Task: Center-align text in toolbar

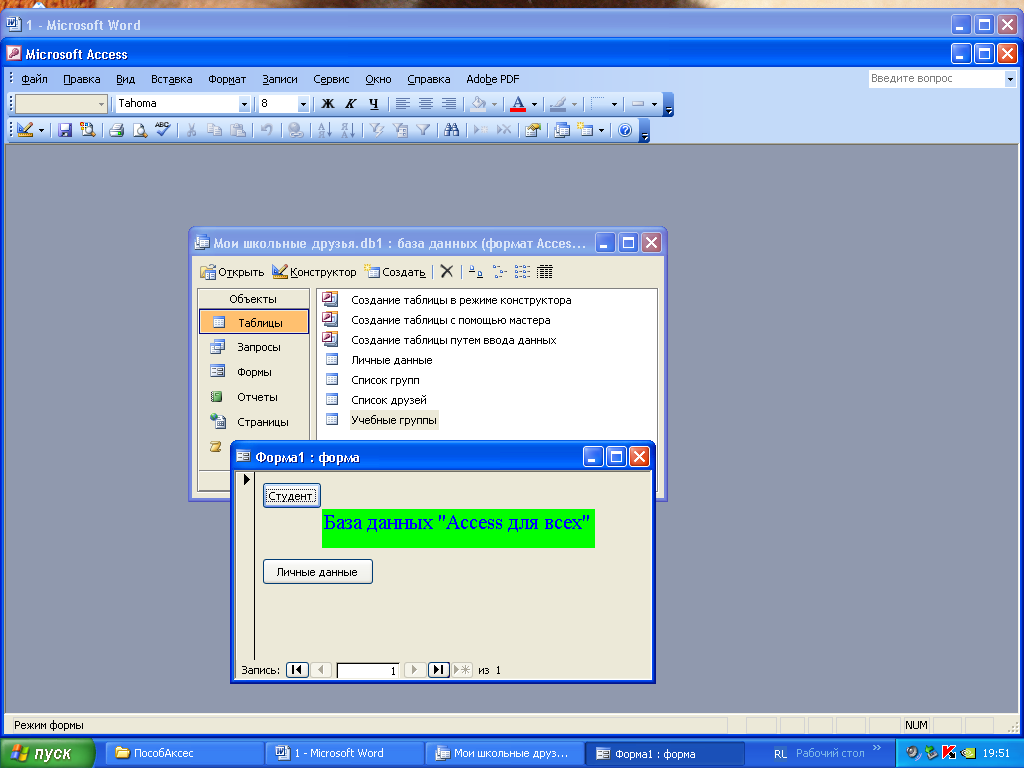Action: click(426, 103)
